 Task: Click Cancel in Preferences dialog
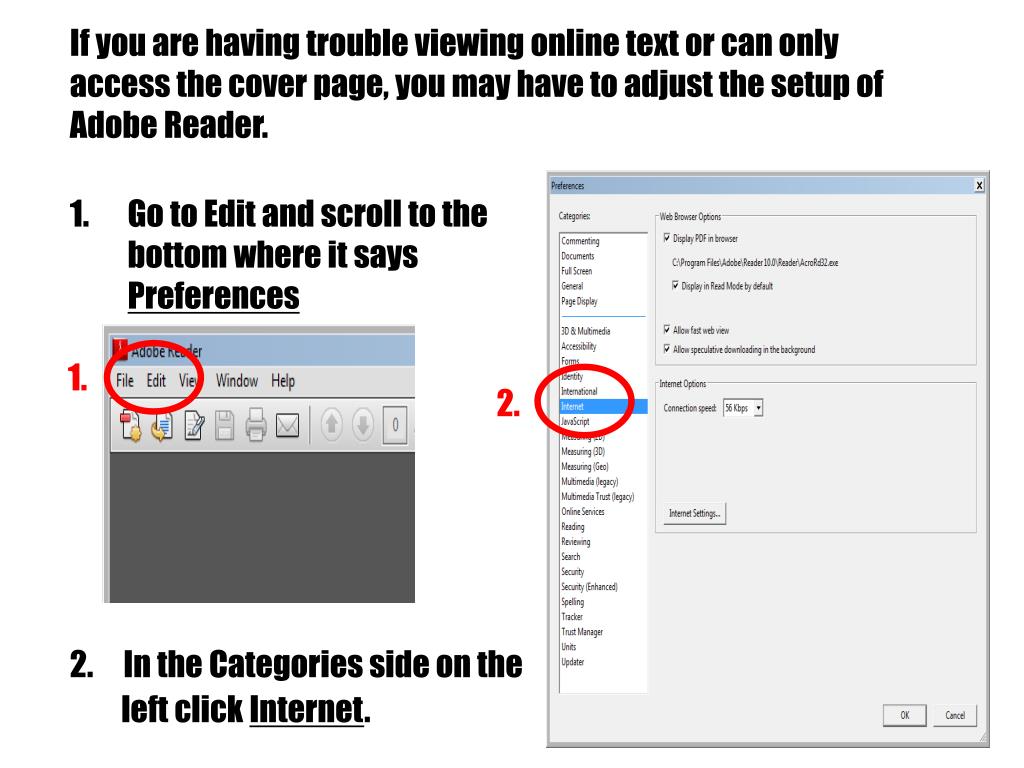point(955,715)
